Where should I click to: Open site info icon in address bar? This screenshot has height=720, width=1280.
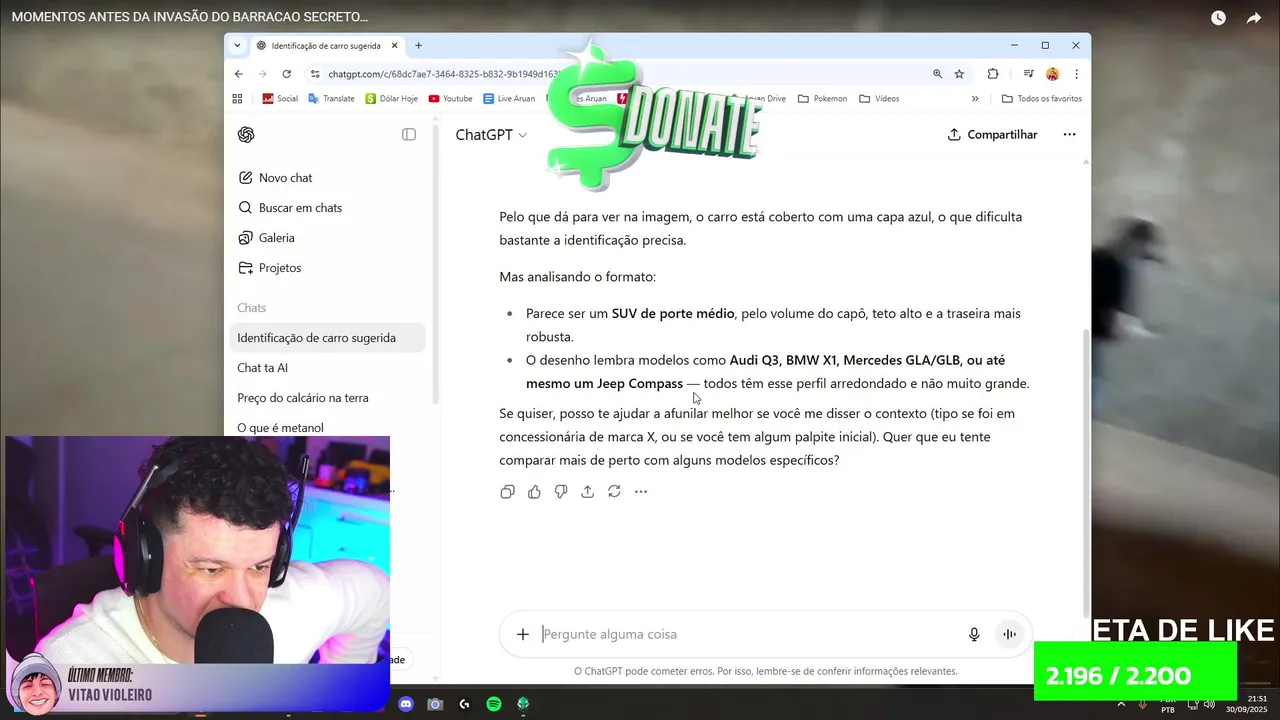315,74
